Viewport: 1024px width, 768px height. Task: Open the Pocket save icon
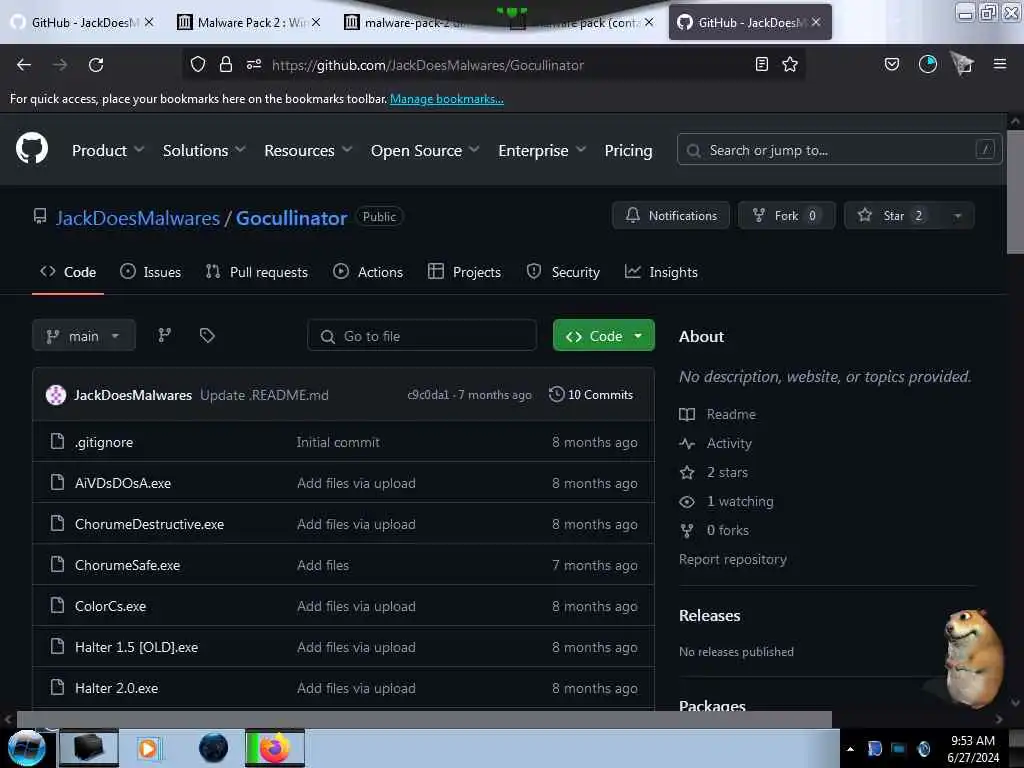click(891, 64)
